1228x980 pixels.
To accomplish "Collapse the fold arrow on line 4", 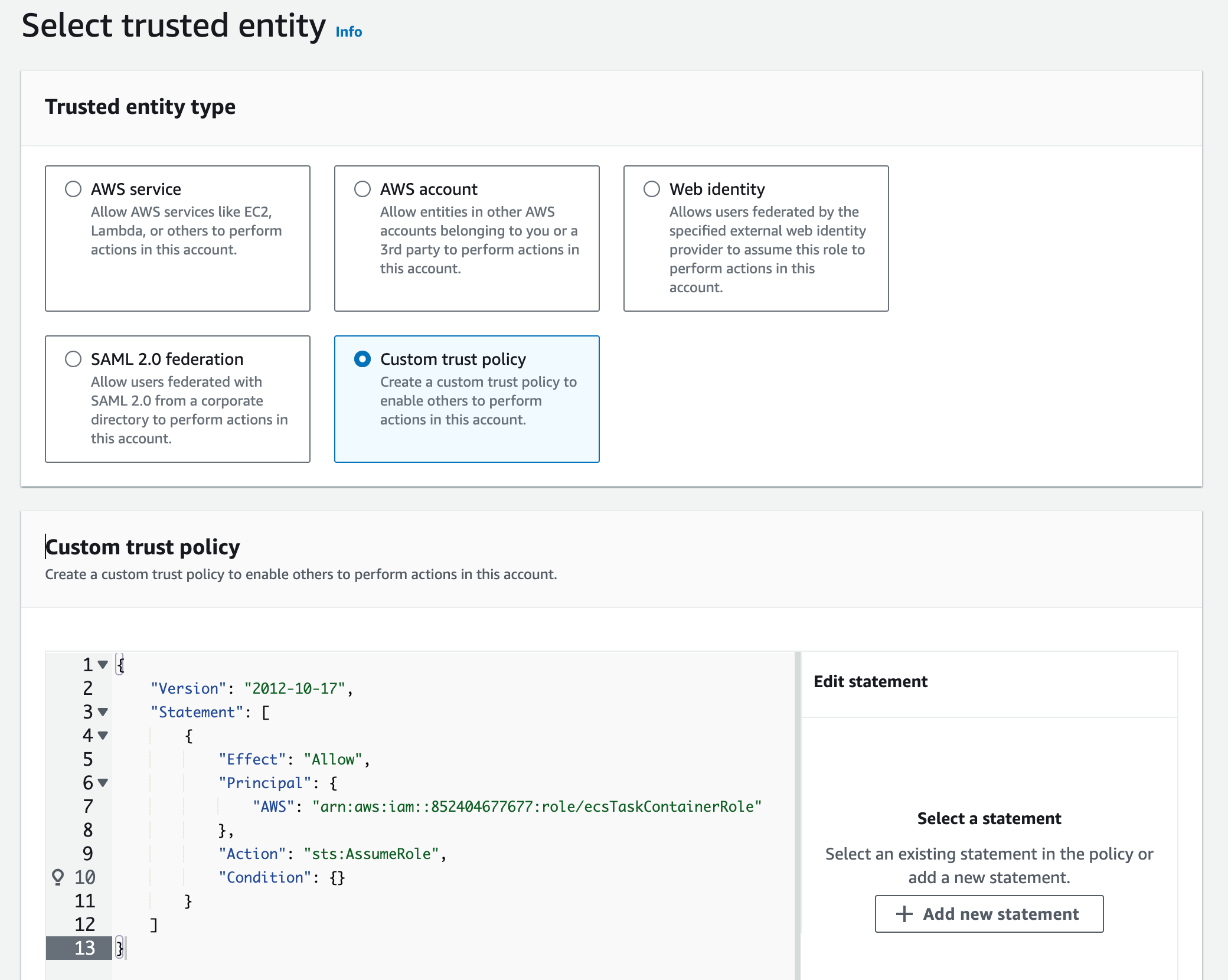I will click(103, 736).
